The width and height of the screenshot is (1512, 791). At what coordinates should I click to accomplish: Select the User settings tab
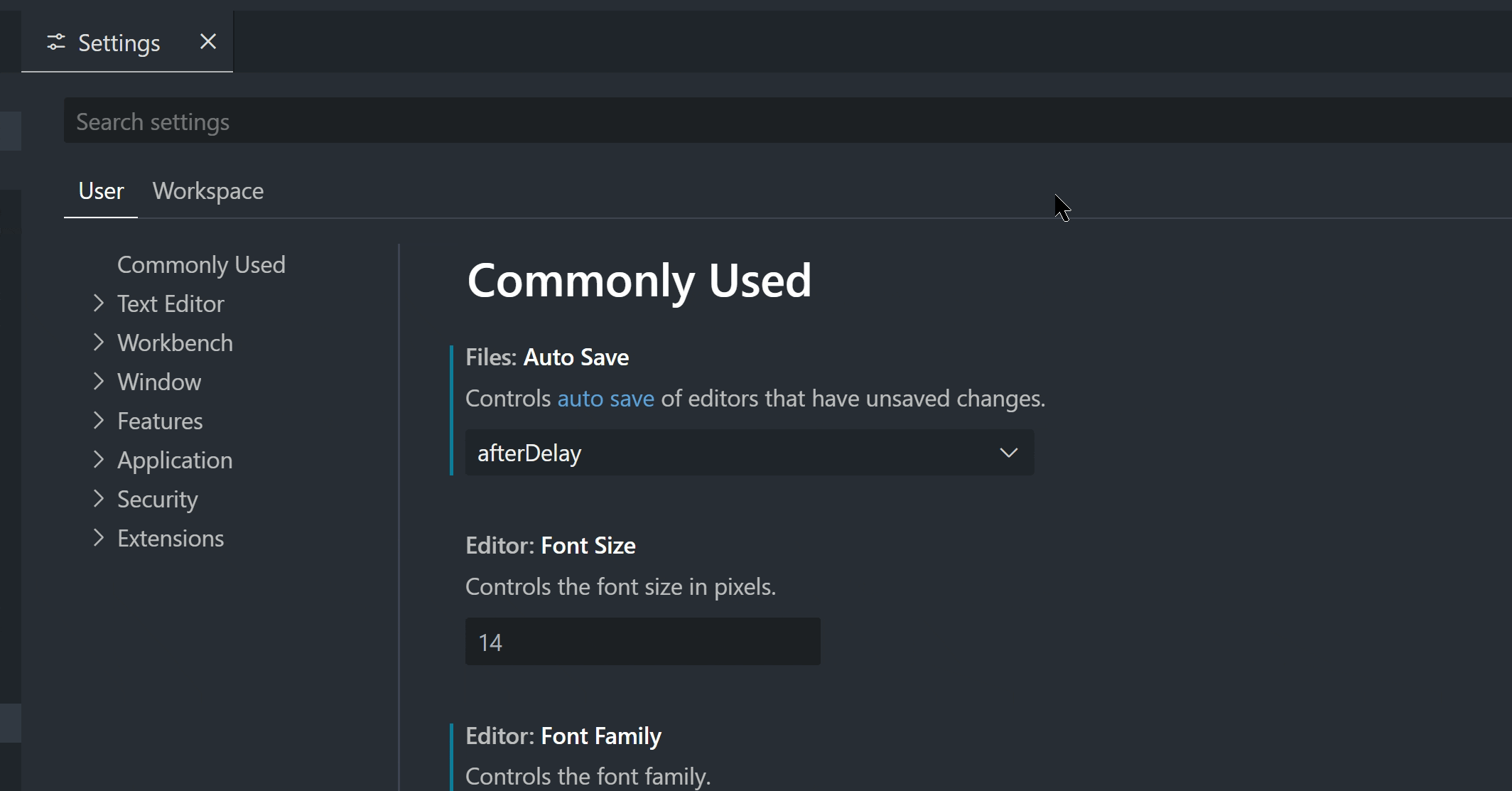[x=100, y=190]
